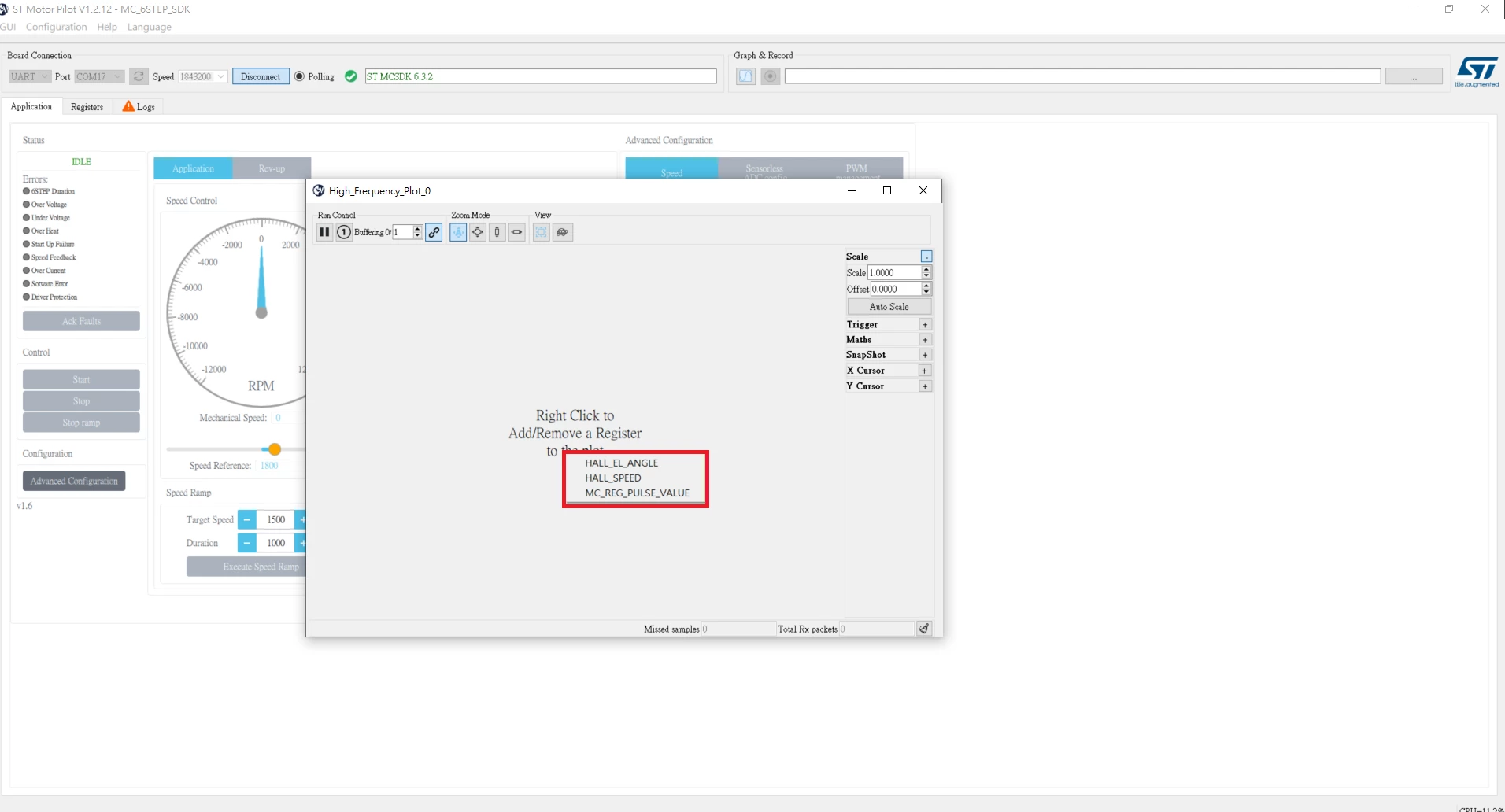Screen dimensions: 1505x812
Task: Expand the Trigger section
Action: point(926,325)
